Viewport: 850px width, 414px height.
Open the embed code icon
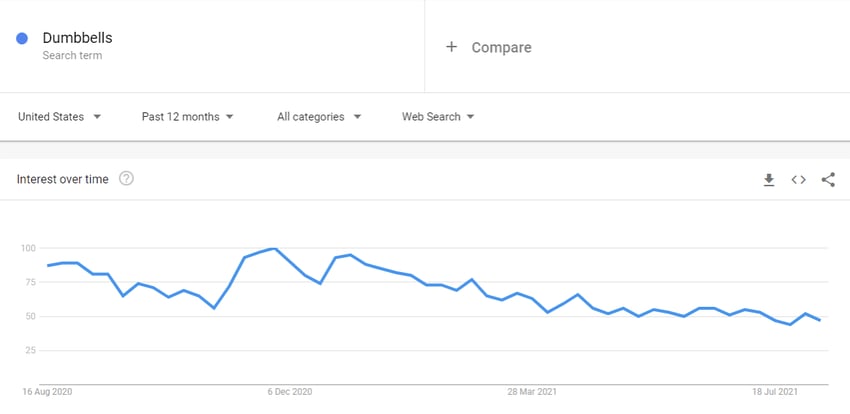(799, 179)
